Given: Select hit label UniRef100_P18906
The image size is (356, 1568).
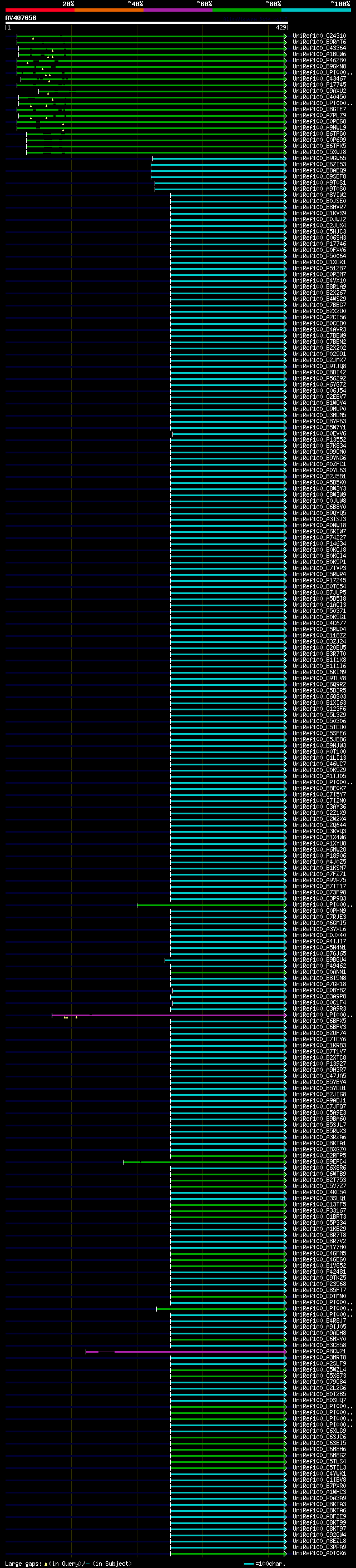Looking at the screenshot, I should (319, 856).
